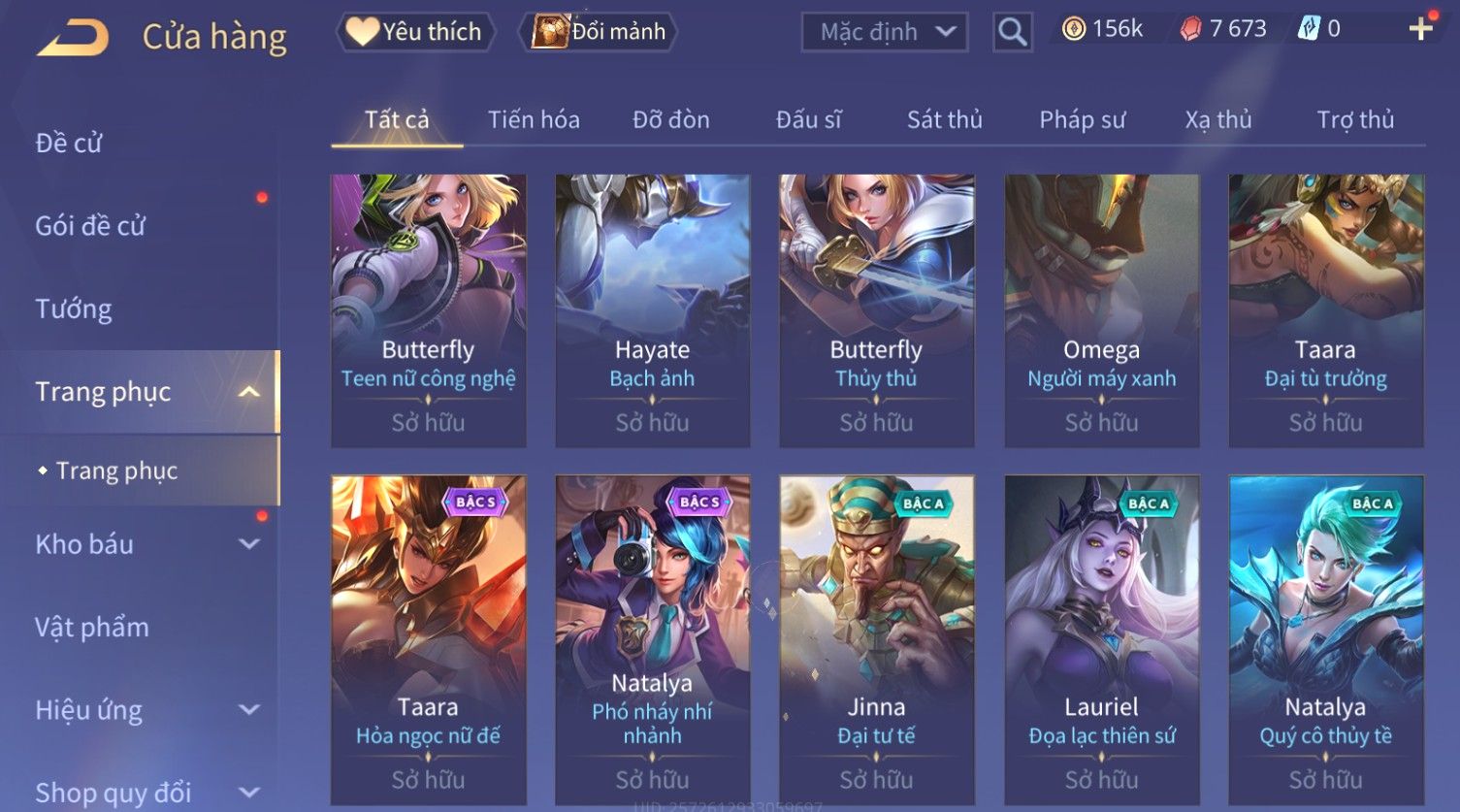The height and width of the screenshot is (812, 1460).
Task: Open the Vật phẩm sidebar item
Action: [92, 628]
